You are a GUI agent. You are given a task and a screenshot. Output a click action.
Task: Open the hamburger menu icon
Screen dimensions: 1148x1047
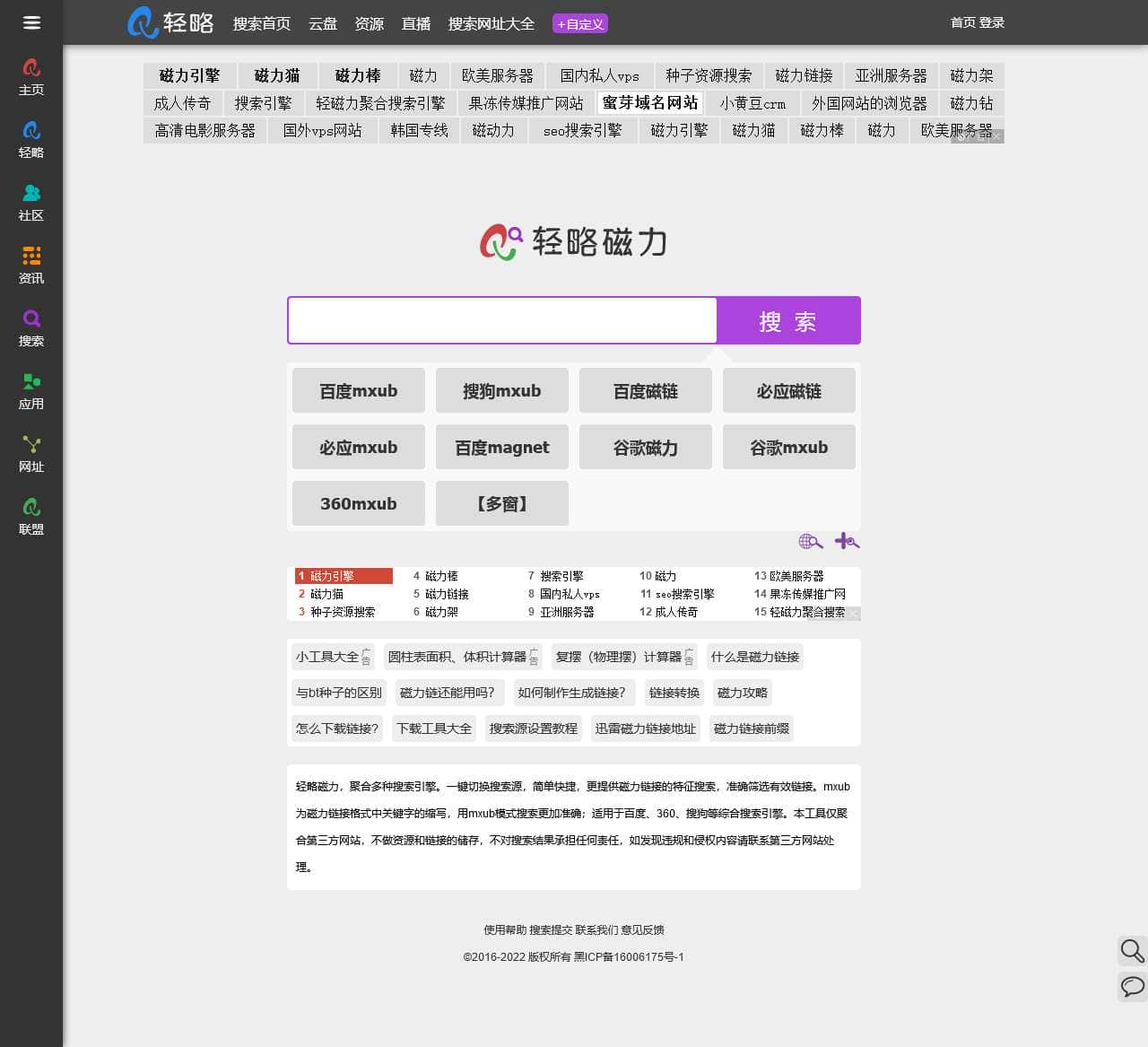(31, 22)
